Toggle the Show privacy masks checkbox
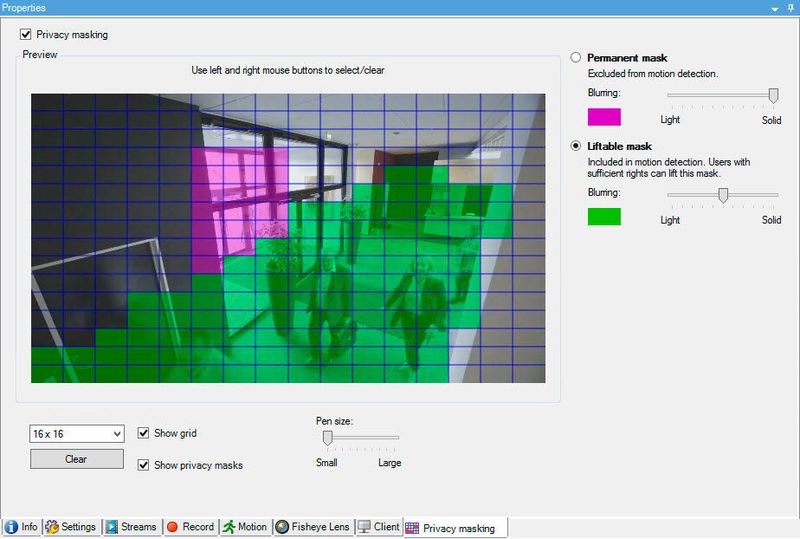Image resolution: width=800 pixels, height=539 pixels. [143, 465]
